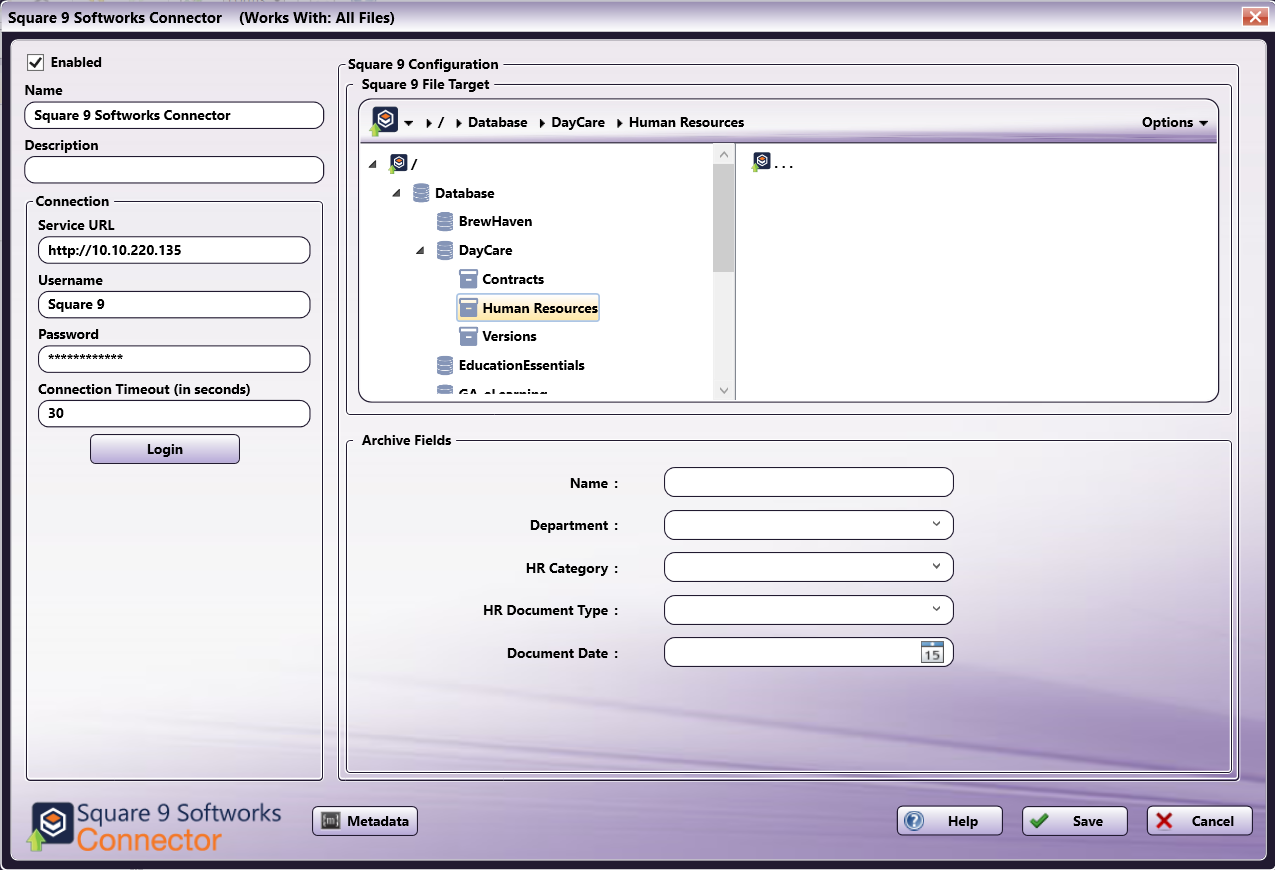Click the tree scroll down arrow
The height and width of the screenshot is (870, 1275).
click(724, 391)
